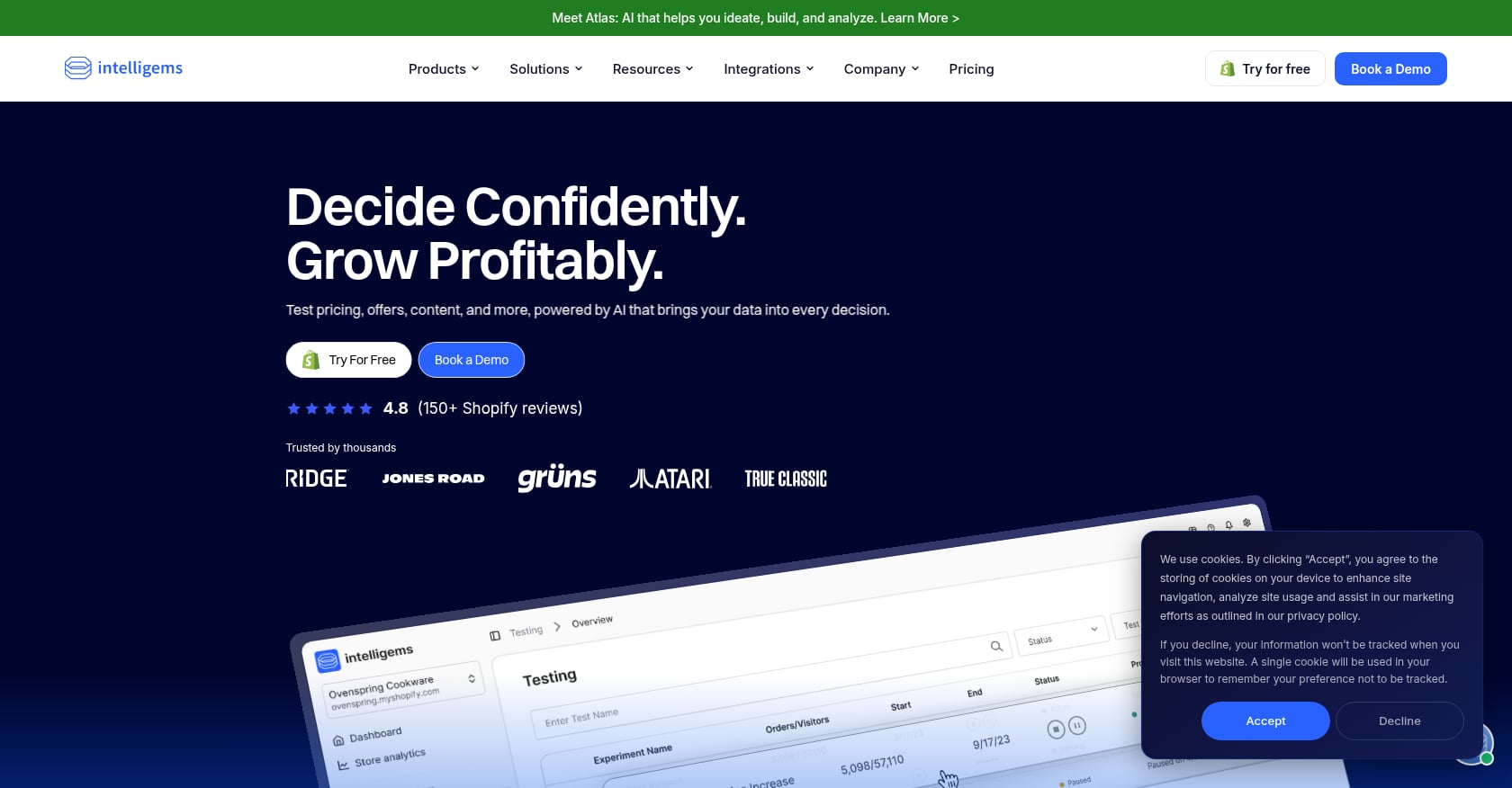
Task: Click the "Orders/Visitors" column header
Action: [797, 724]
